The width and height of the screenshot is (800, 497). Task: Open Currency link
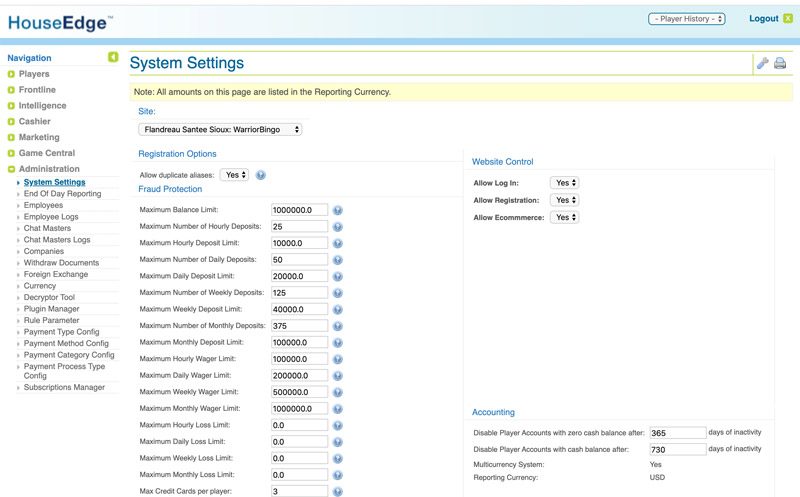pos(40,286)
